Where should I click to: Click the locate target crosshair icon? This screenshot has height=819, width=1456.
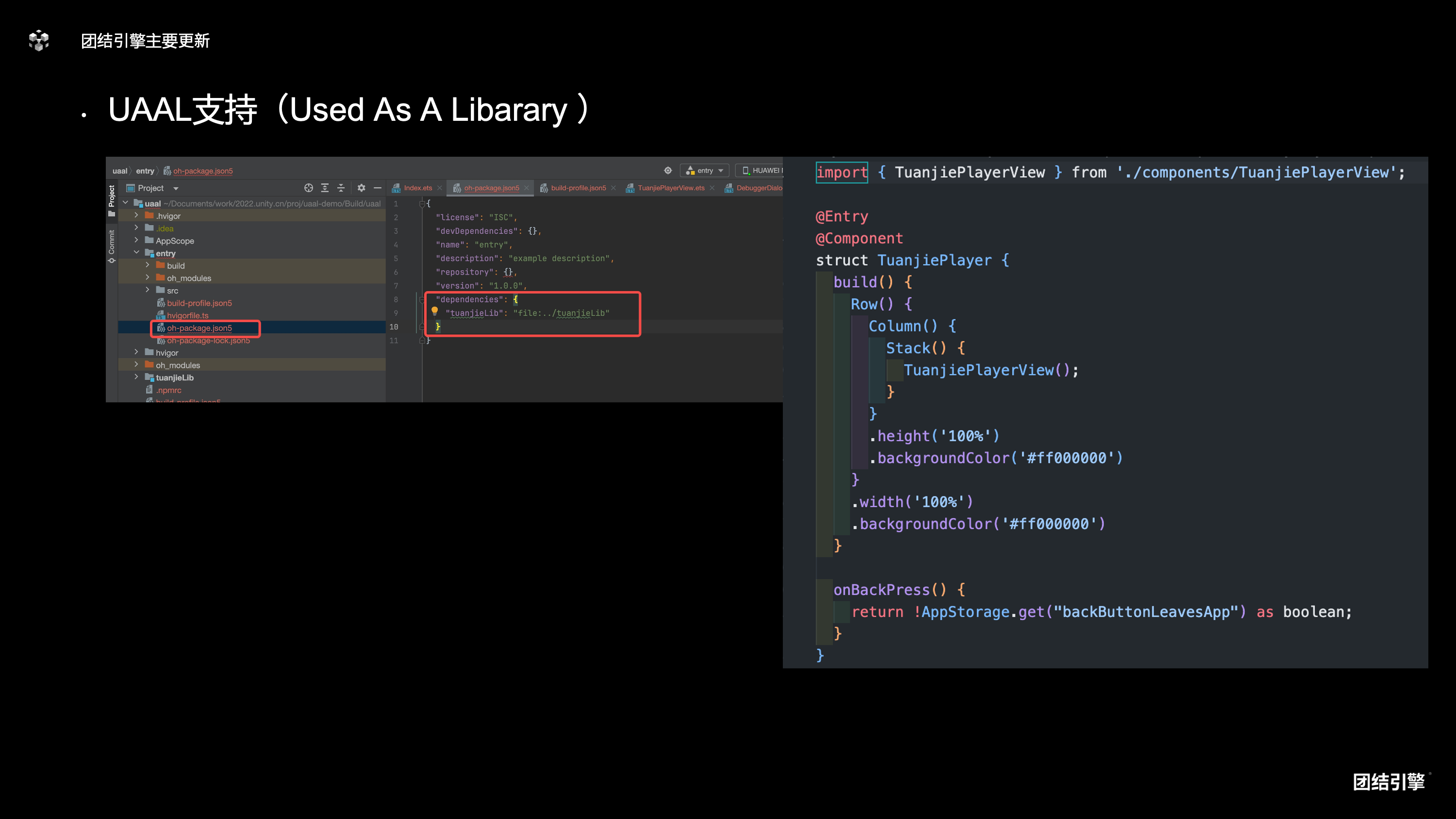(x=309, y=188)
